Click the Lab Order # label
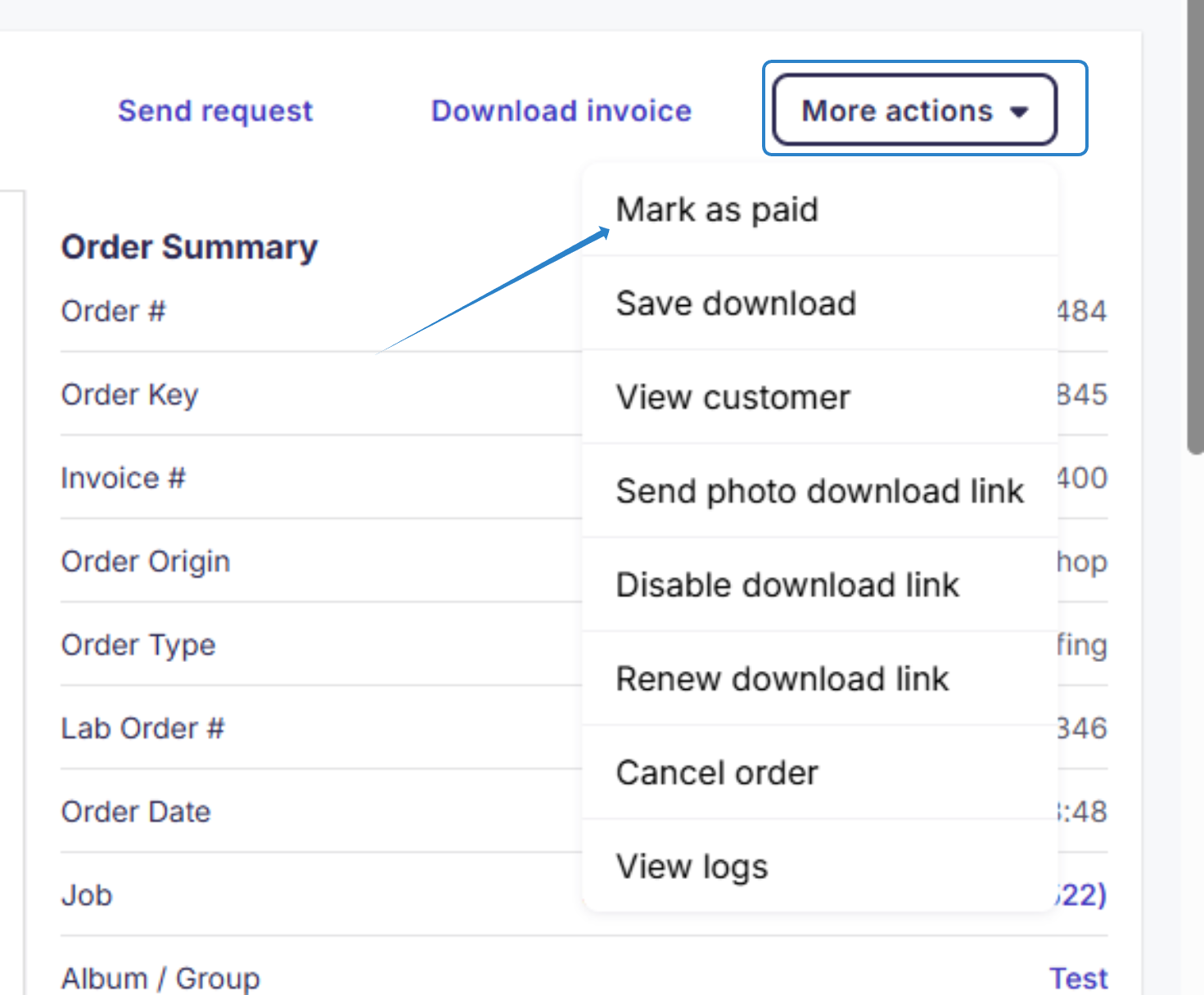This screenshot has width=1204, height=995. pos(142,728)
